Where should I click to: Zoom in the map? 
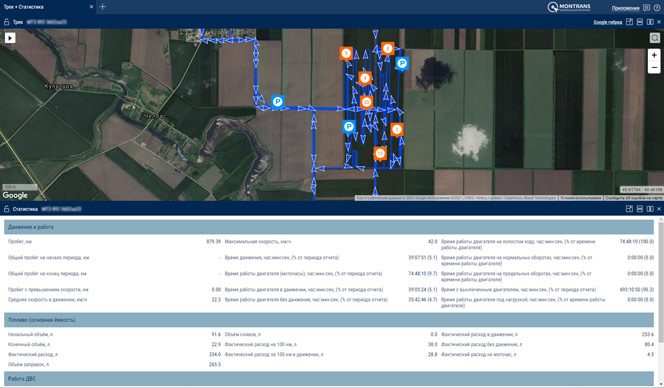[x=654, y=55]
